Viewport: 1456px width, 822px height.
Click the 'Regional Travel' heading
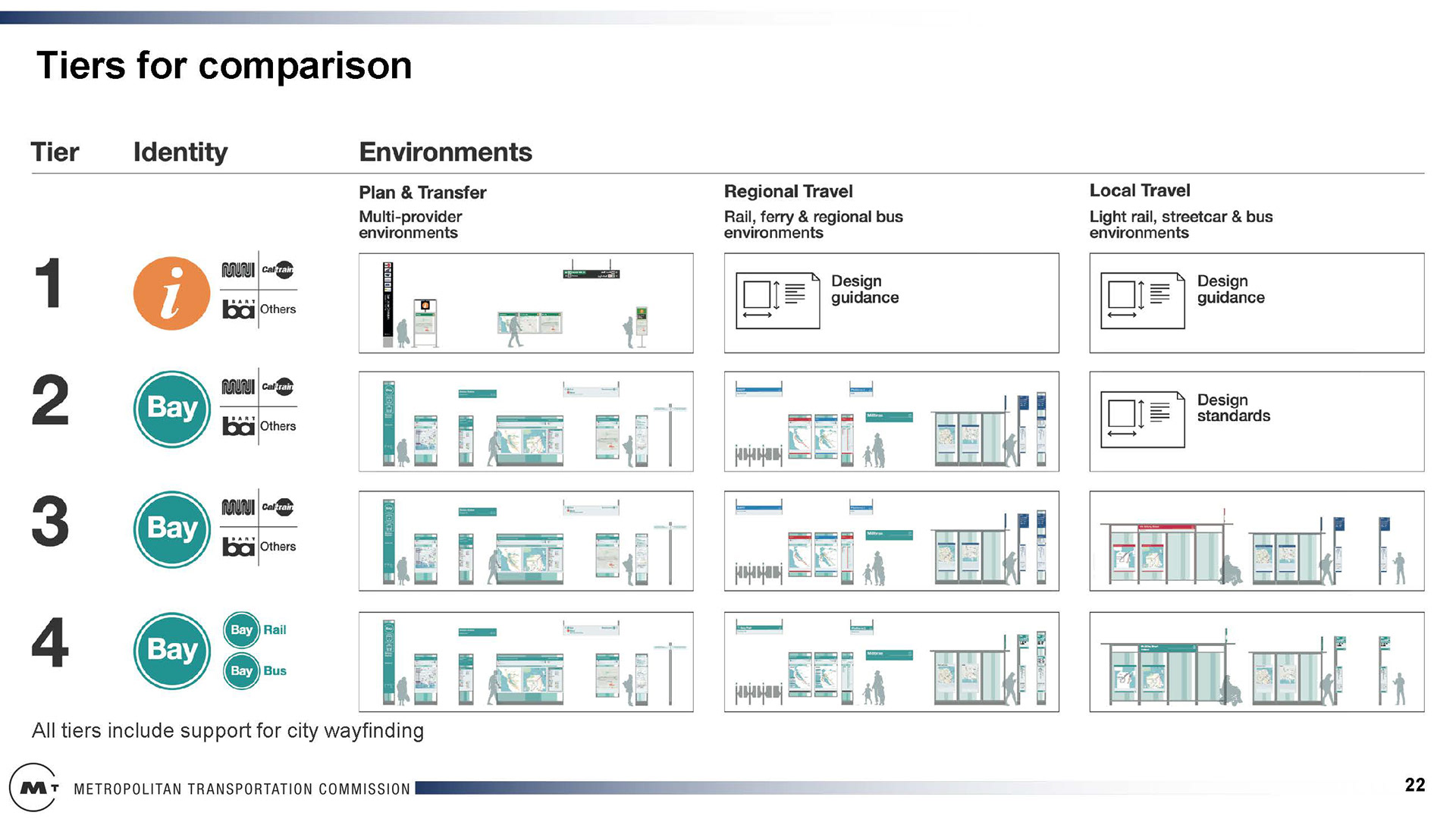point(788,192)
